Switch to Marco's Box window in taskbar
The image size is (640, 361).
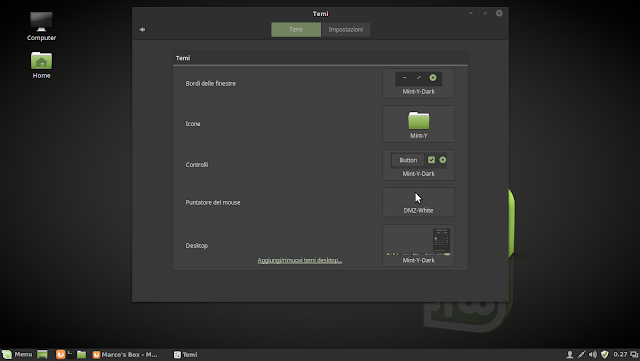click(x=126, y=354)
